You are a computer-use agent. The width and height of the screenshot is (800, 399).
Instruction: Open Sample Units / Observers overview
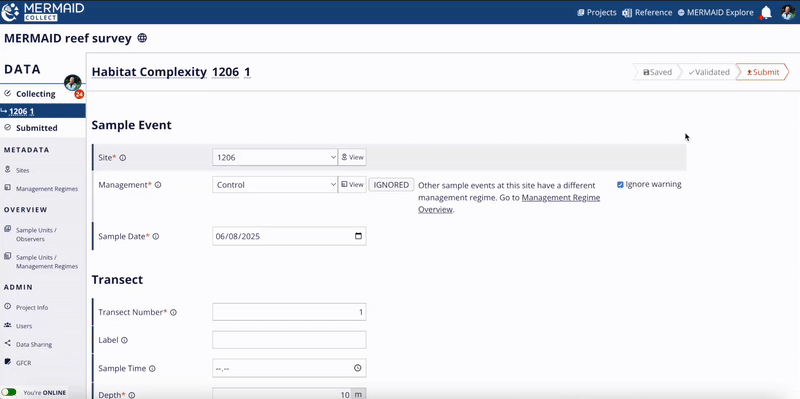coord(36,234)
